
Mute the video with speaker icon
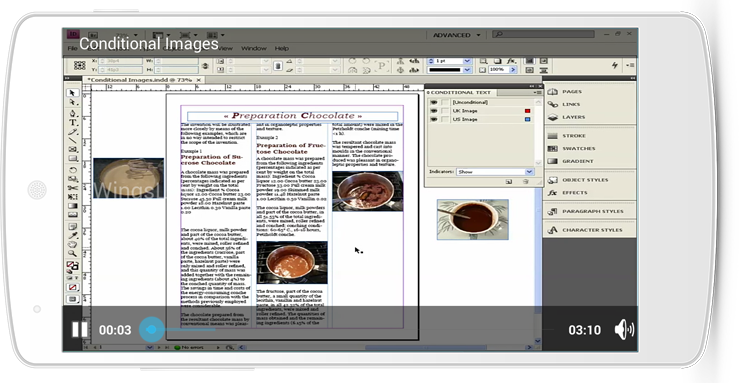point(624,329)
